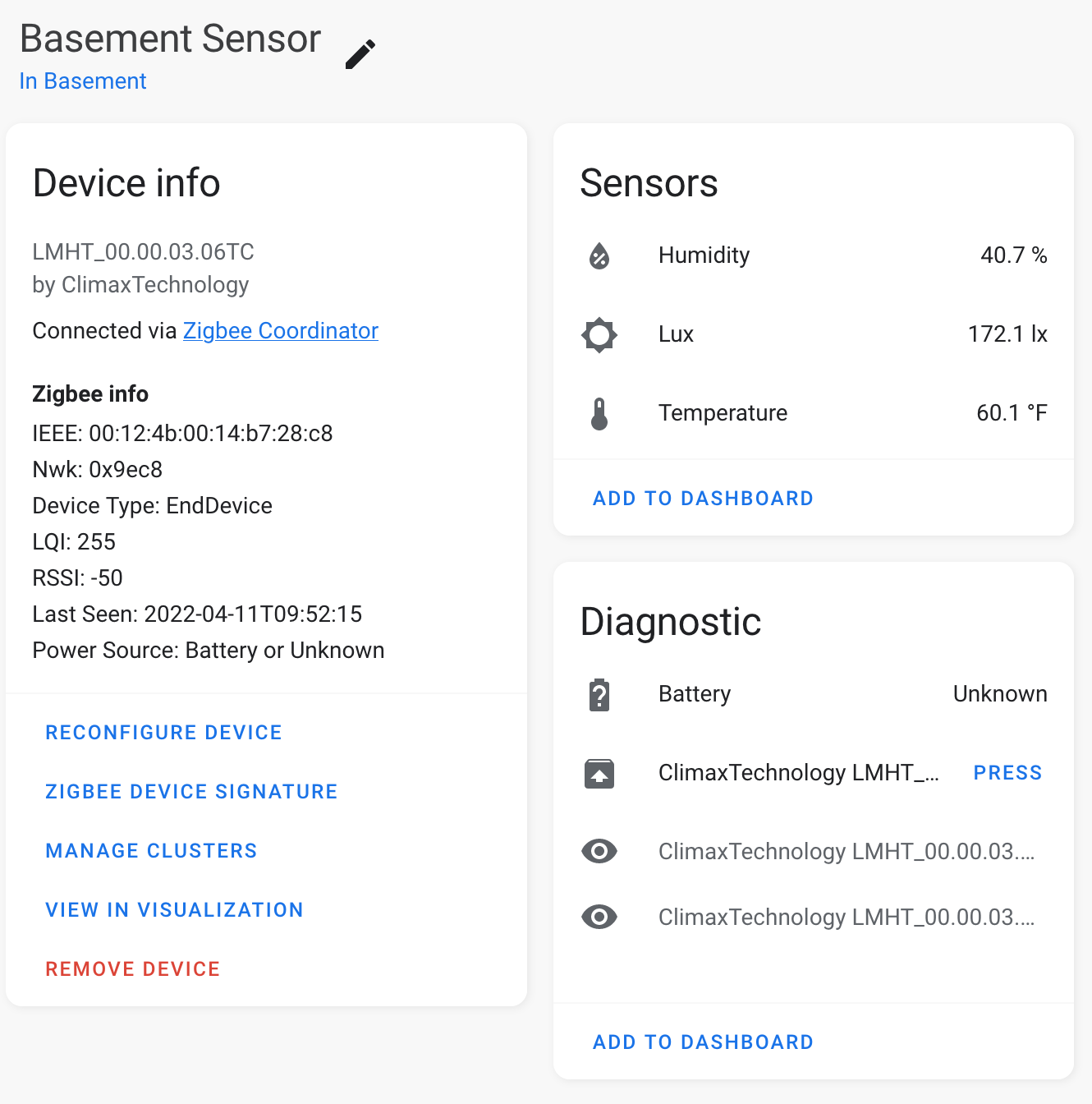Click the RSSI: -50 line
The image size is (1092, 1104).
(x=77, y=578)
